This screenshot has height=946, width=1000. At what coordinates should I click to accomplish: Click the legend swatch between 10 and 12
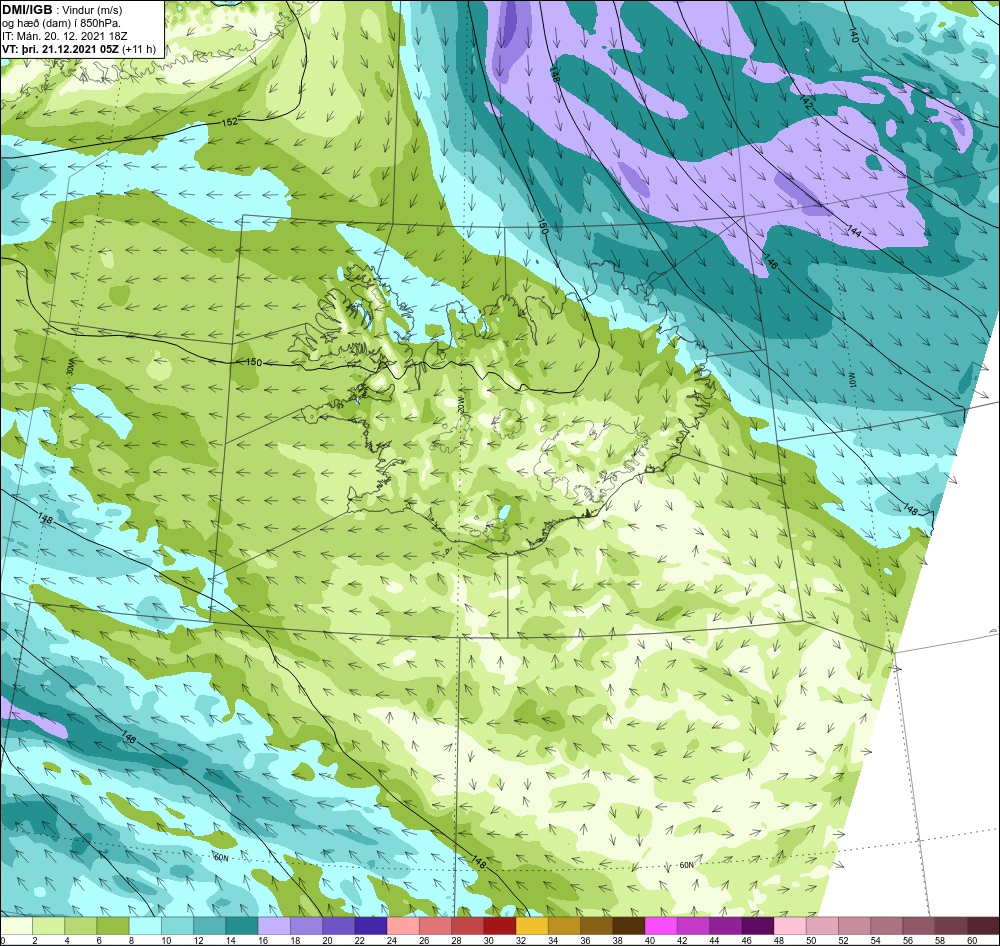click(177, 926)
